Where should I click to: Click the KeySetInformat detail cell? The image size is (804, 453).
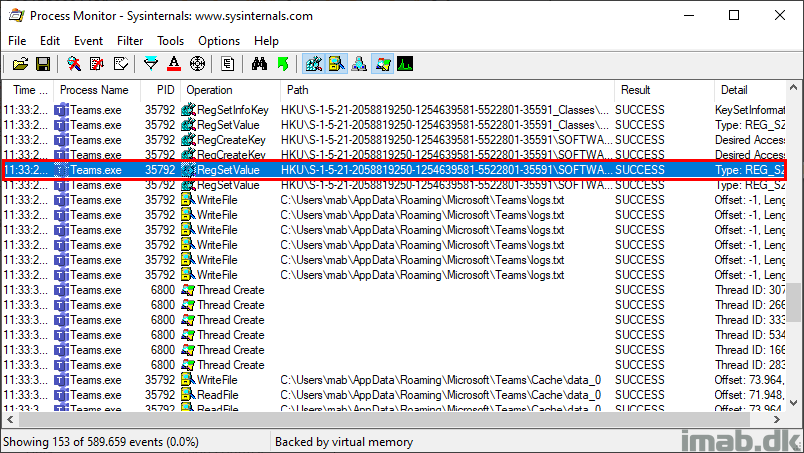click(x=750, y=110)
